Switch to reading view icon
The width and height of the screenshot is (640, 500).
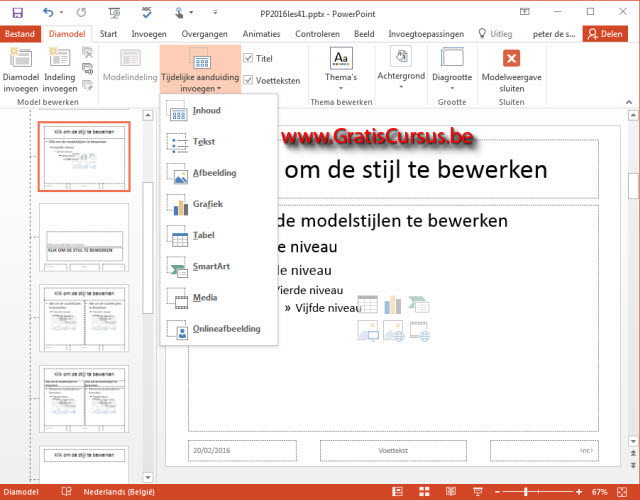451,492
